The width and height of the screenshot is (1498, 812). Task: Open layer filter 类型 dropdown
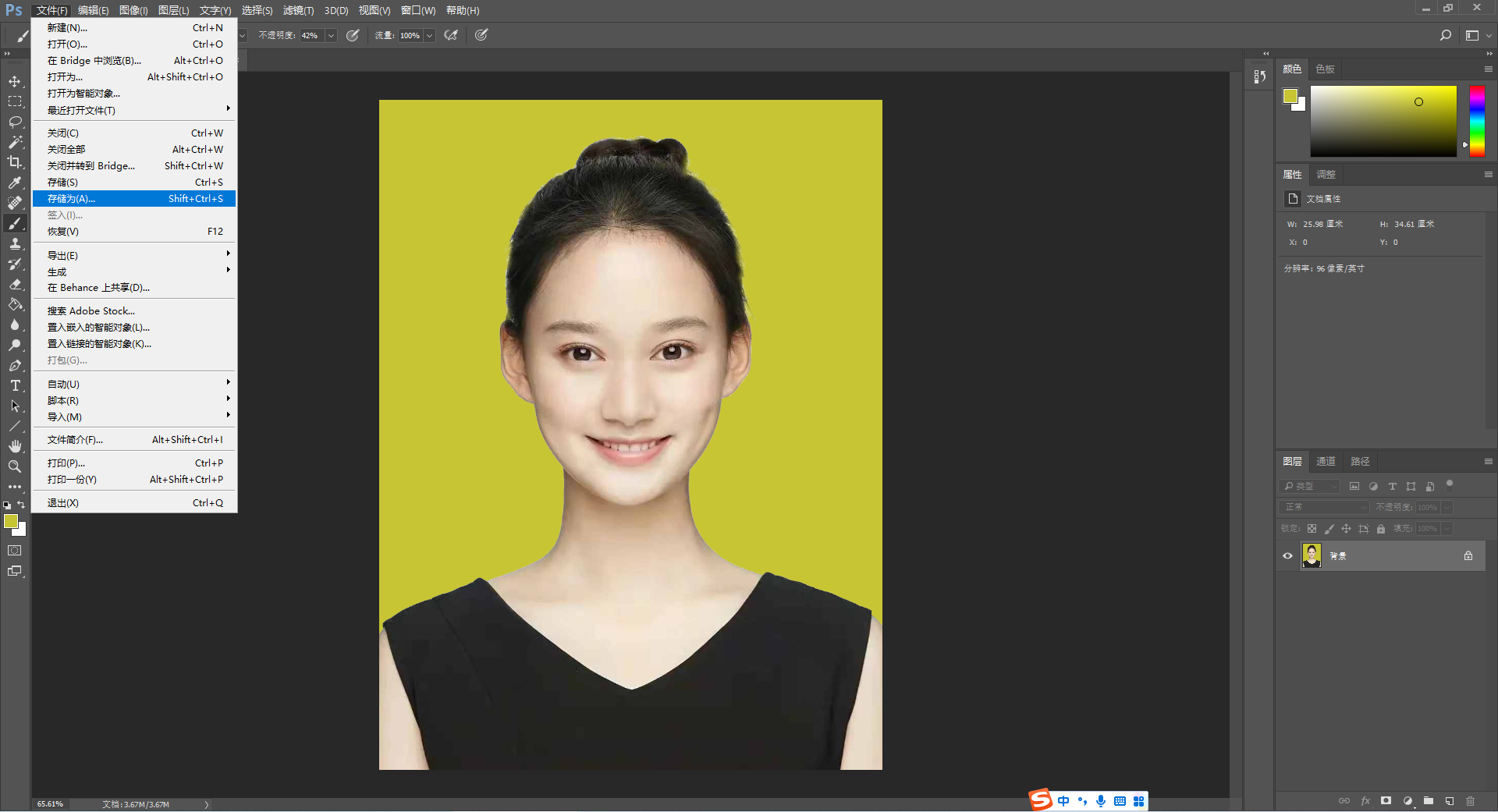(1310, 486)
